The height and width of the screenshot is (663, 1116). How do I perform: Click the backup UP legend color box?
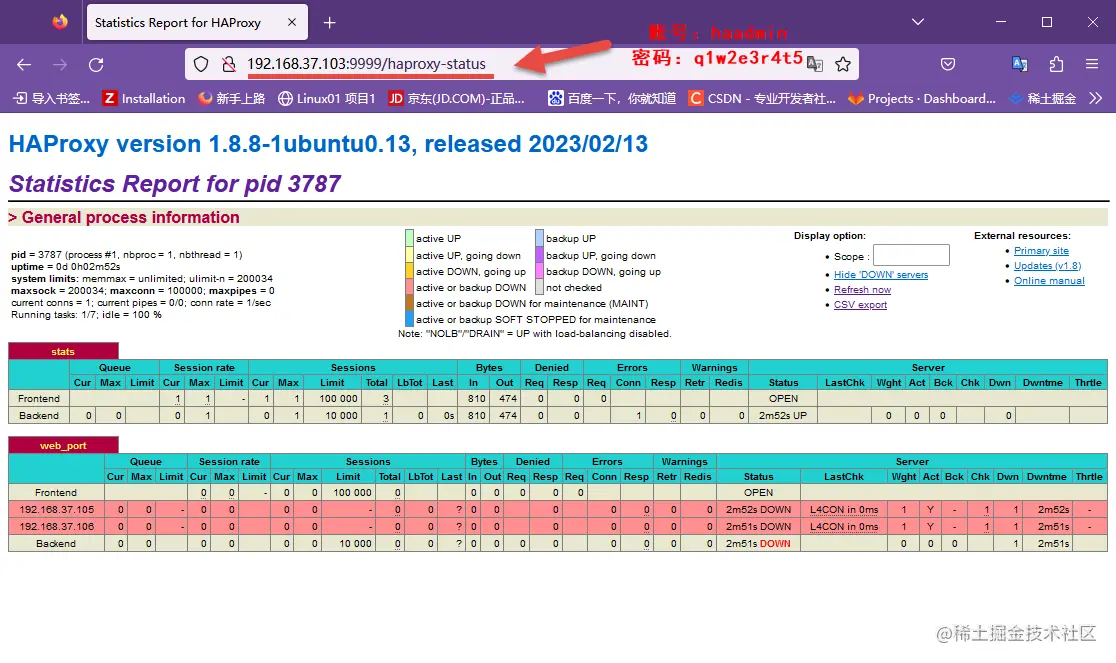click(539, 238)
